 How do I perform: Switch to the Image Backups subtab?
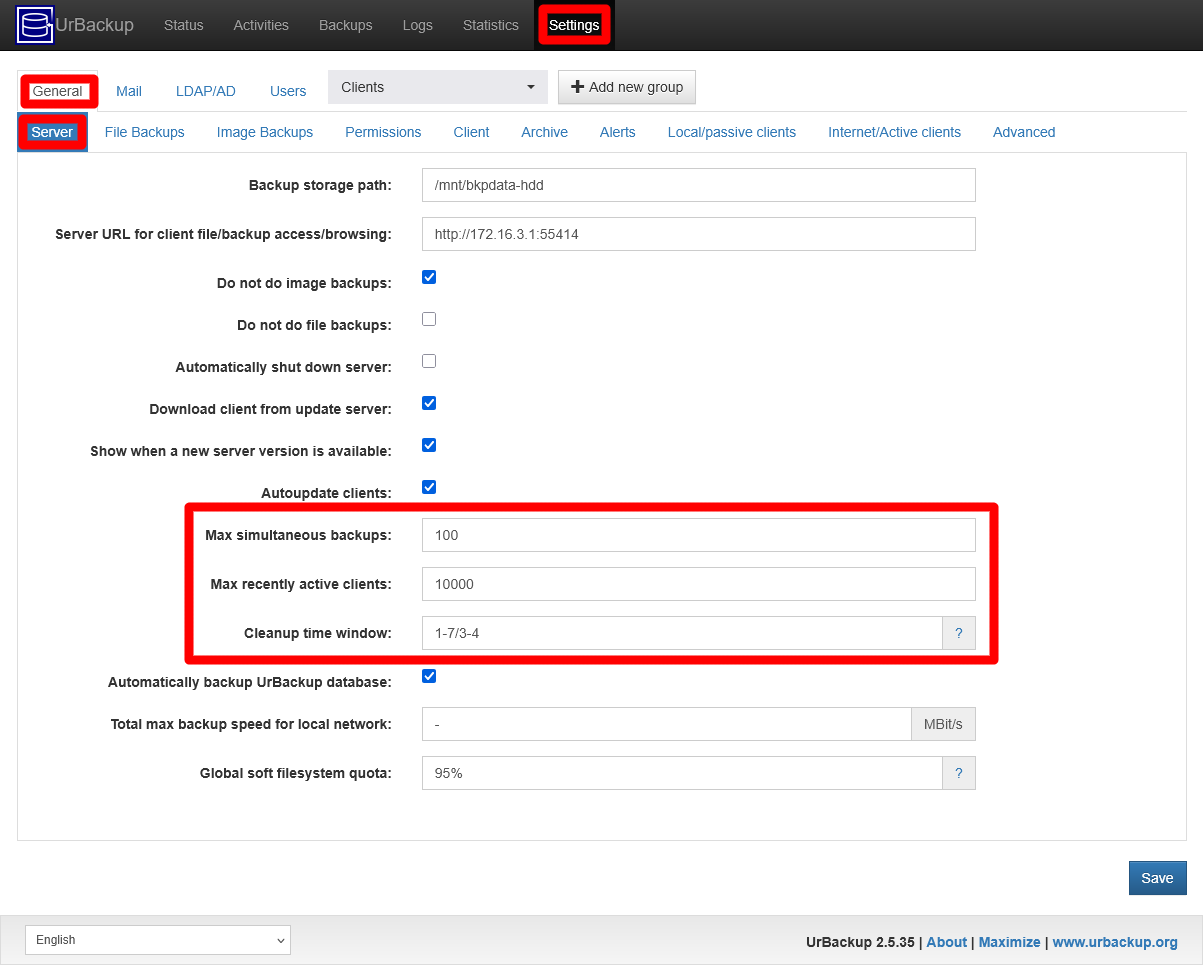pyautogui.click(x=264, y=132)
